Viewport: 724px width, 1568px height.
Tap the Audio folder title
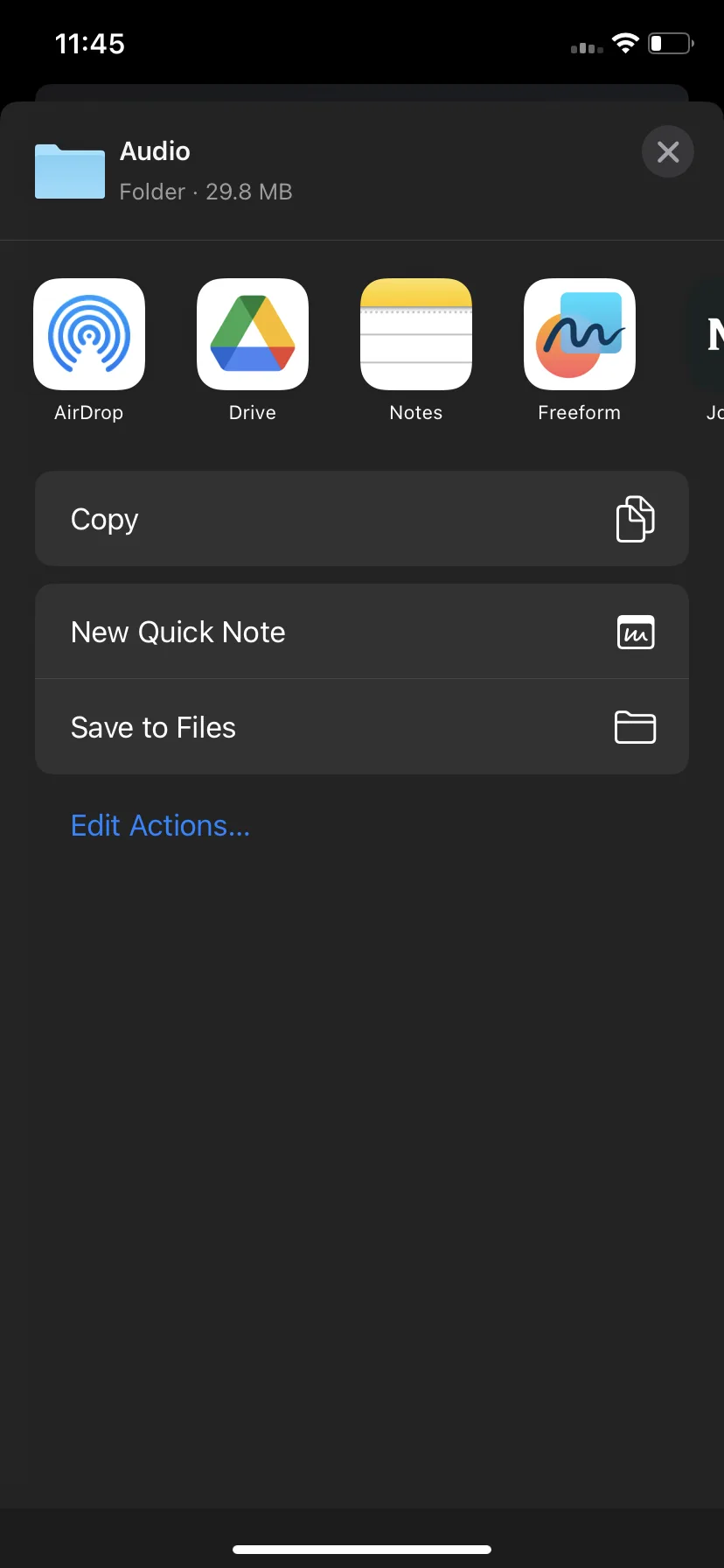(155, 151)
